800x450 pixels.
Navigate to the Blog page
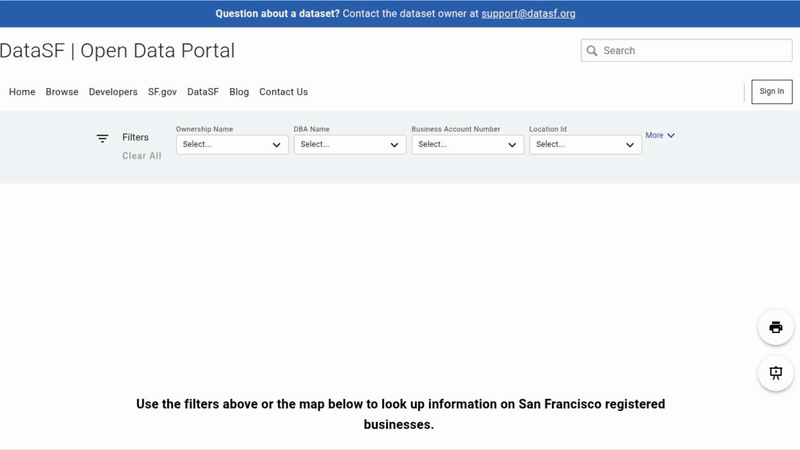click(239, 92)
